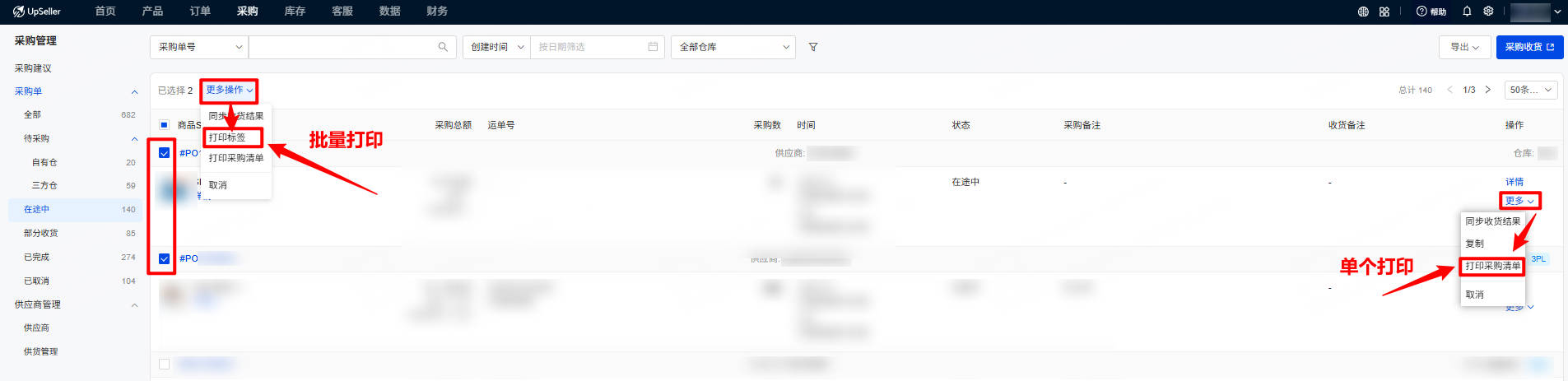Open the account menu chevron
The height and width of the screenshot is (381, 1568).
click(x=1557, y=12)
